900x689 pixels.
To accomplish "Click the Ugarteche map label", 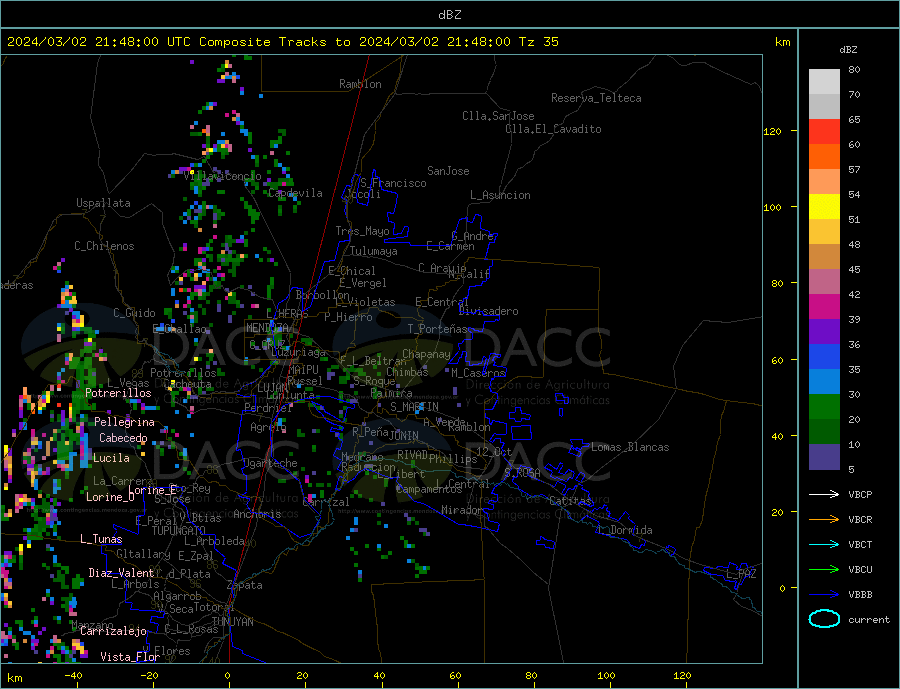I will click(270, 463).
